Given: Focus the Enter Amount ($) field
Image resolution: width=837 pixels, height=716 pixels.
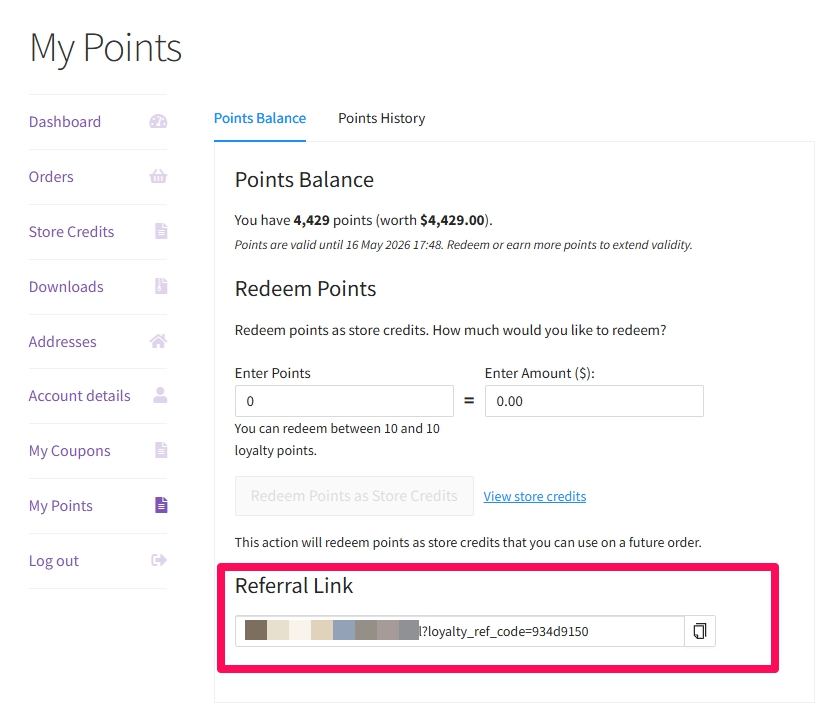Looking at the screenshot, I should click(x=594, y=401).
